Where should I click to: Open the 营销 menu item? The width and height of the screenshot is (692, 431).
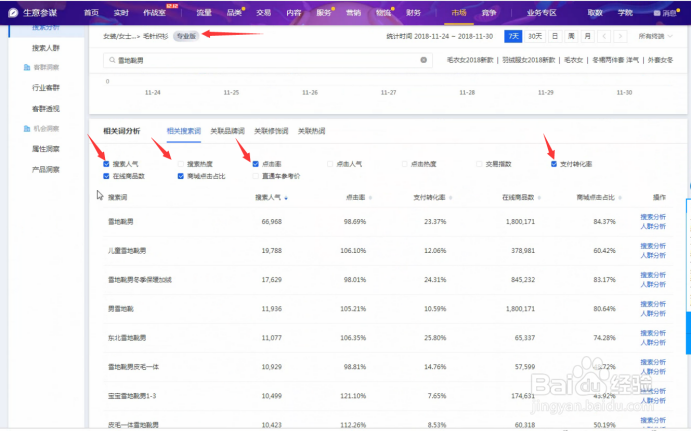[x=354, y=13]
